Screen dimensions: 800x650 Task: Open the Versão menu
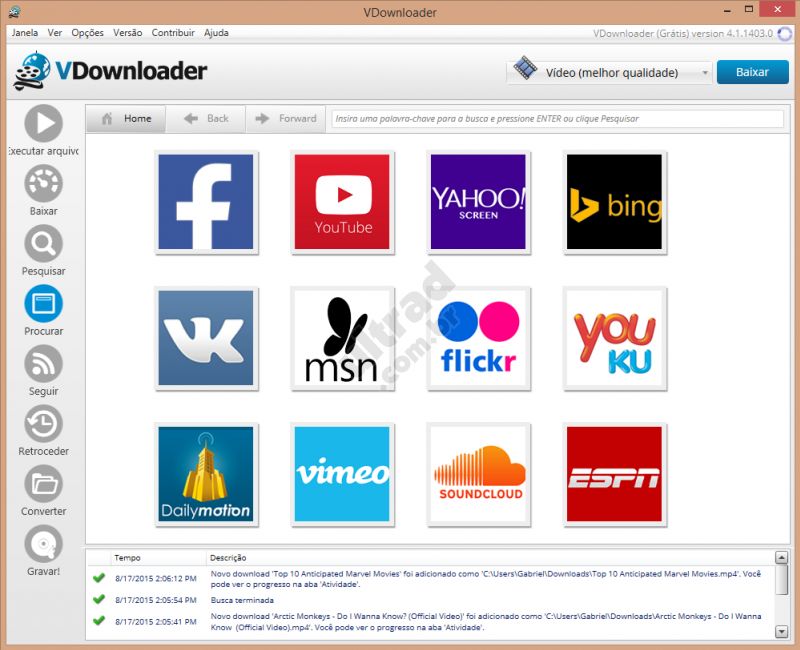point(128,33)
